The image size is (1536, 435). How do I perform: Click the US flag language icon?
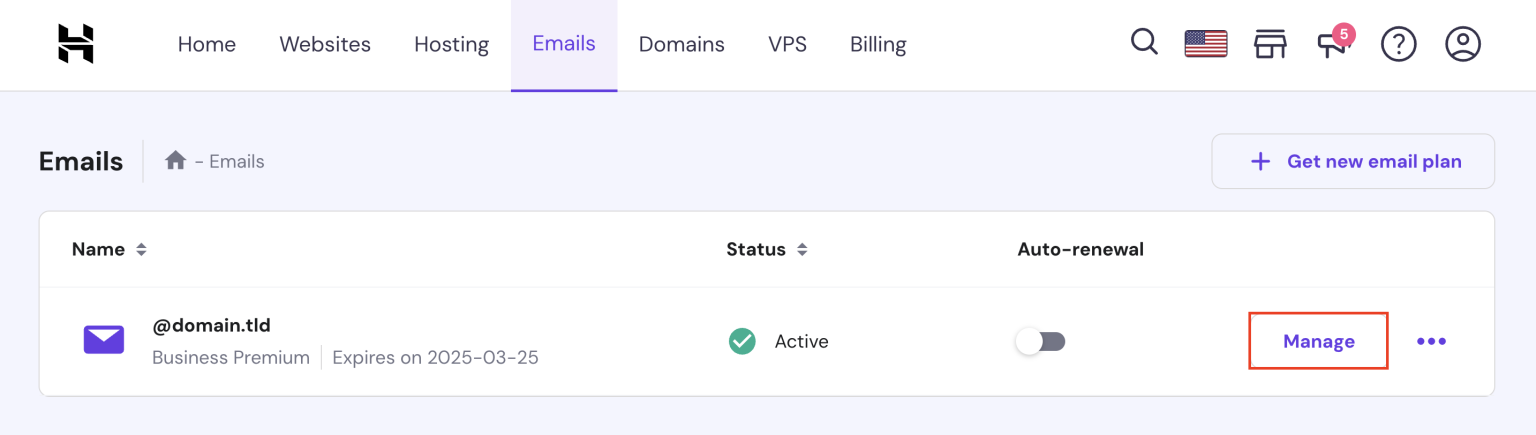click(x=1205, y=44)
